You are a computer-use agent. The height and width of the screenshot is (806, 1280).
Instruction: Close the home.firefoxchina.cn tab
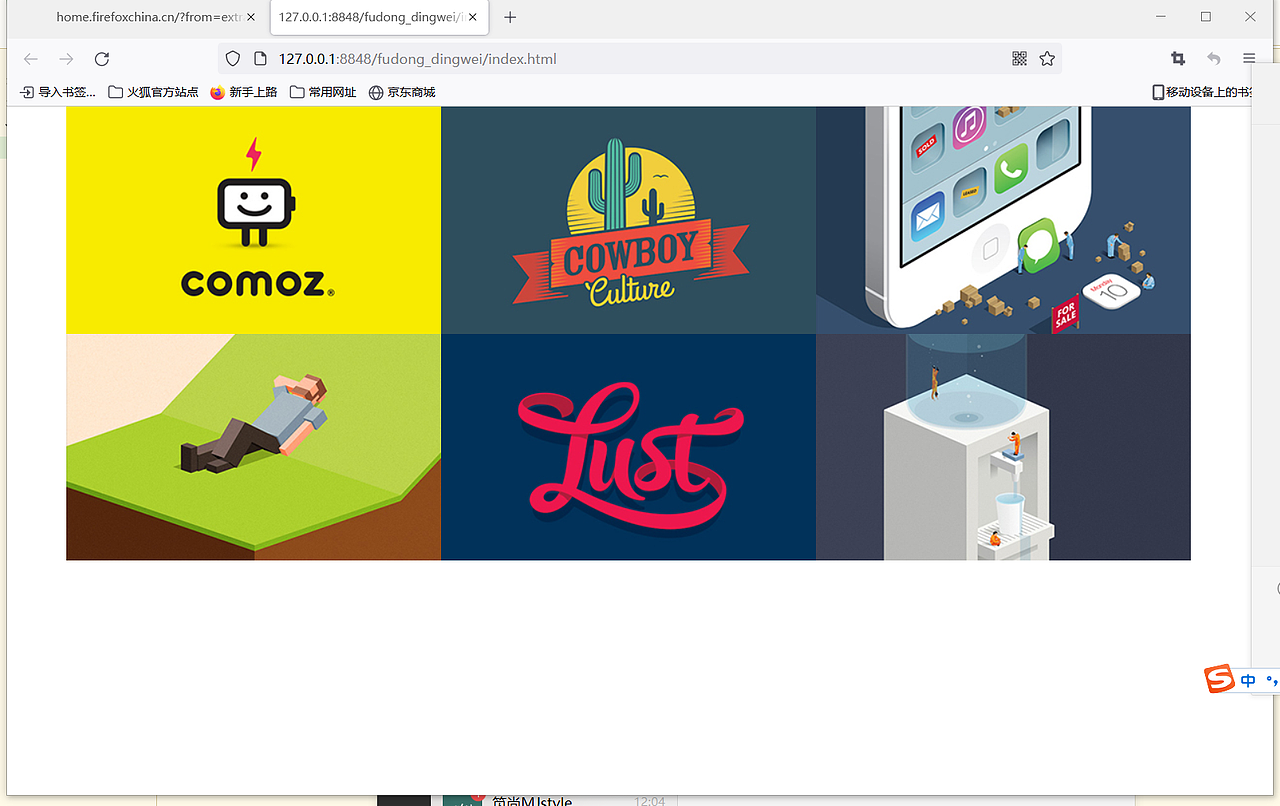coord(250,17)
